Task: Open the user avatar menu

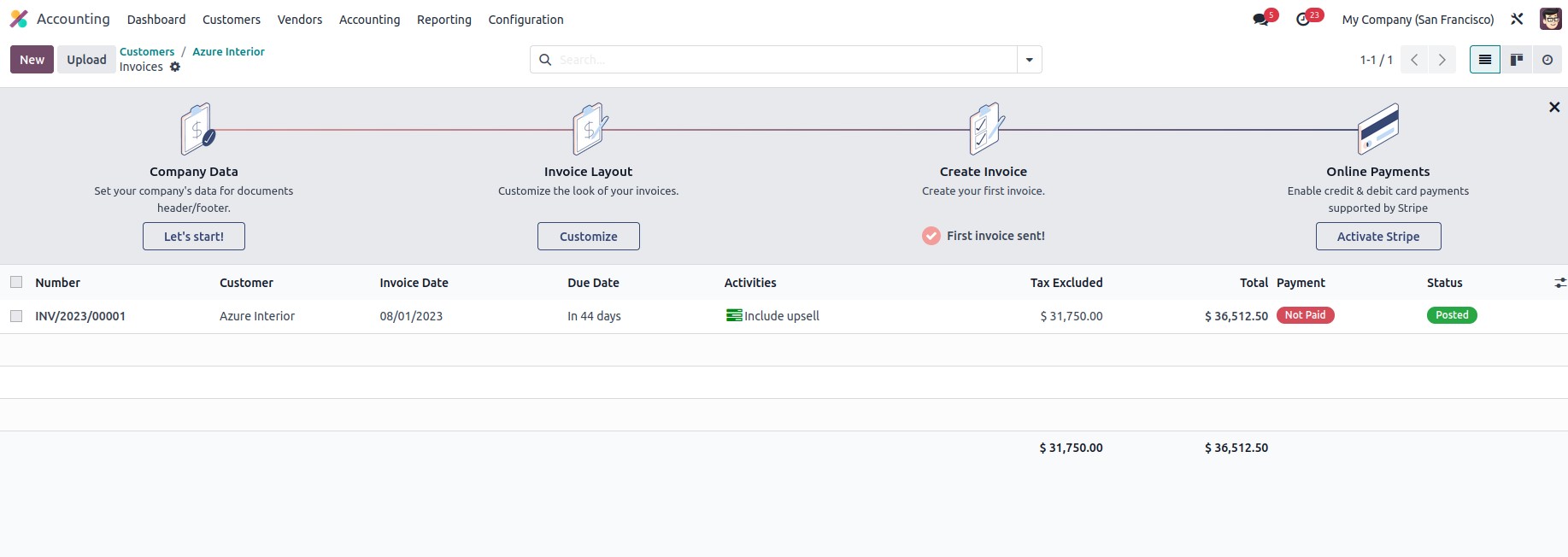Action: tap(1550, 19)
